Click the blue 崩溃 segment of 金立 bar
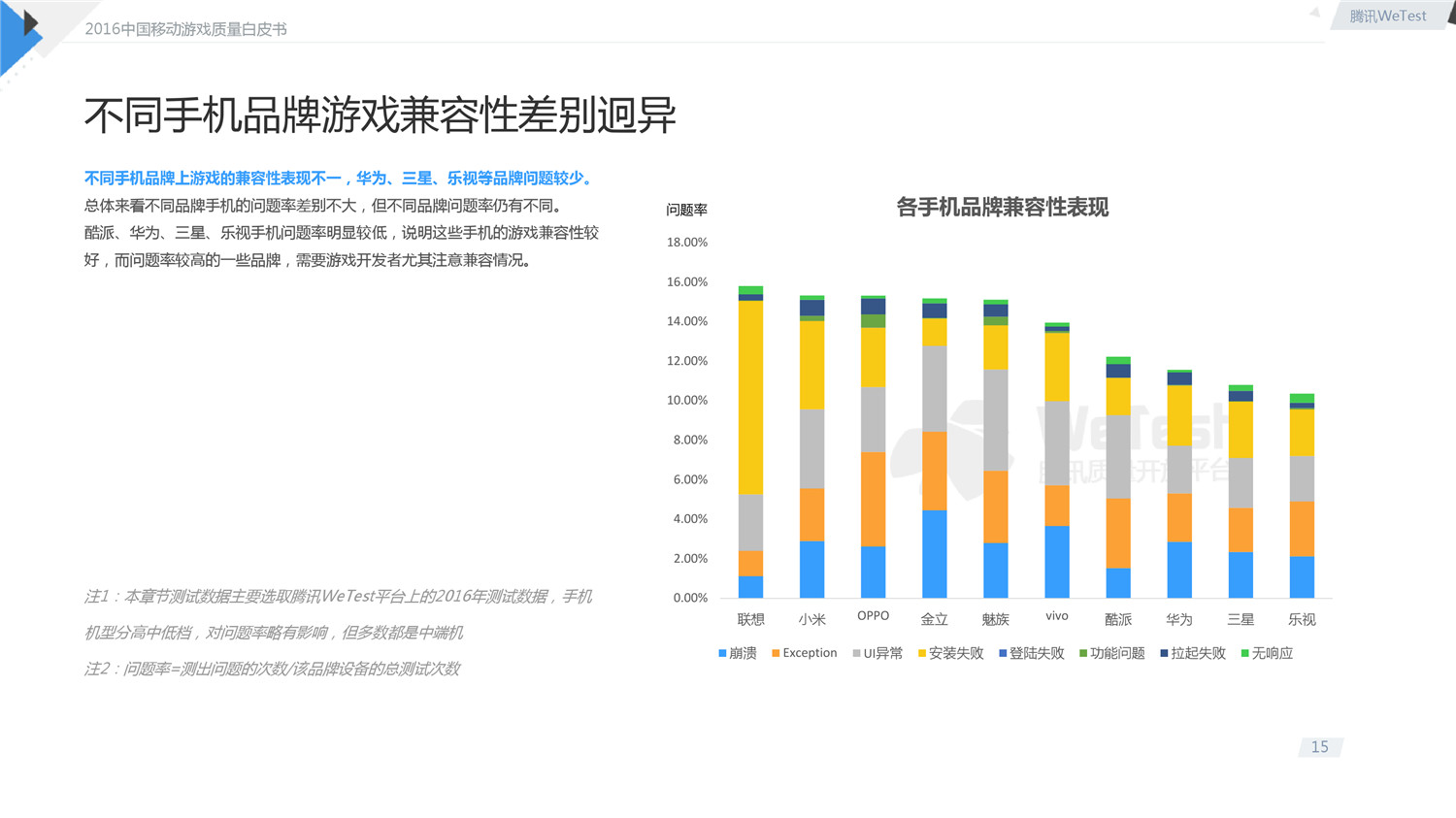The height and width of the screenshot is (818, 1456). (x=935, y=554)
